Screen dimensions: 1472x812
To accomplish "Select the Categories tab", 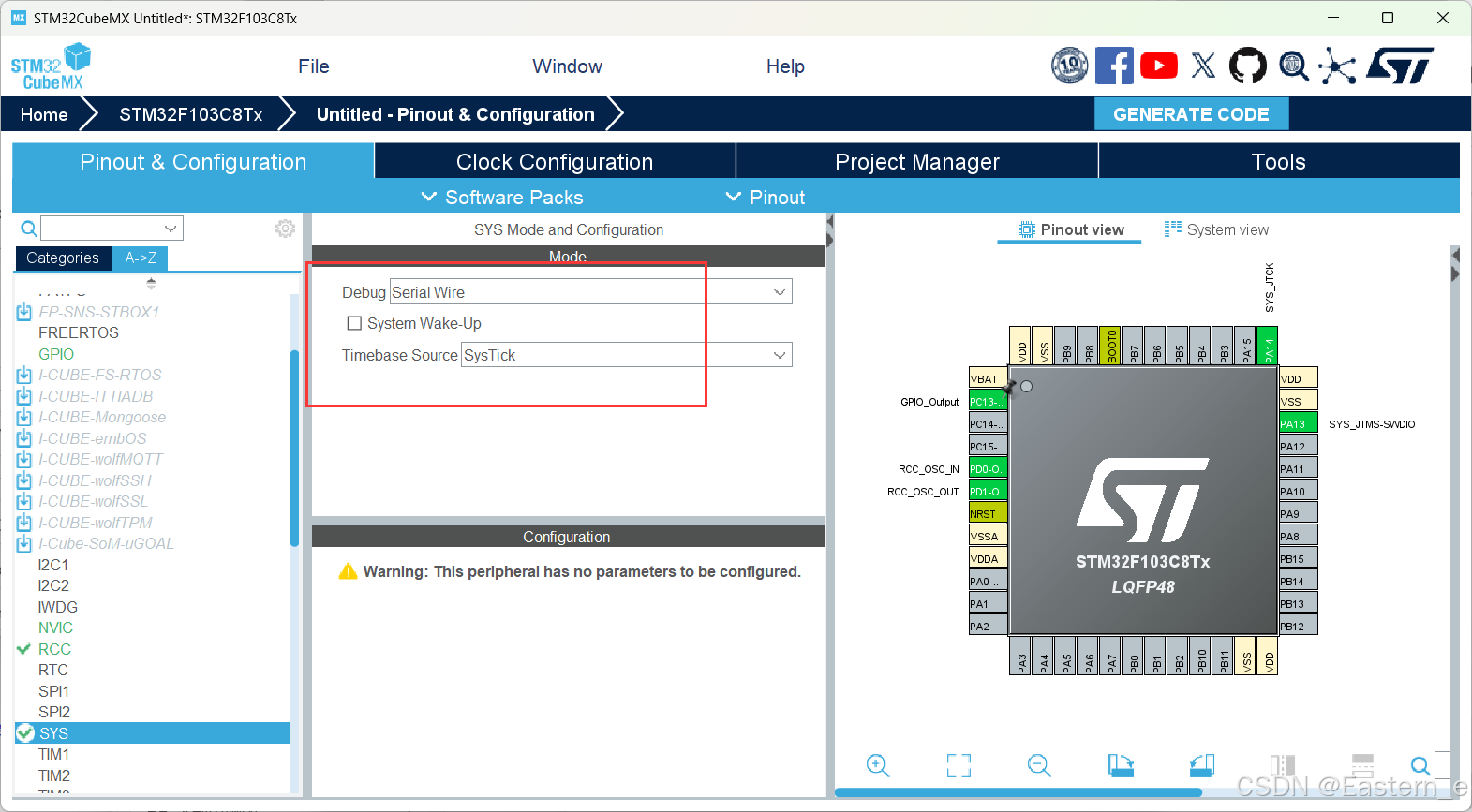I will coord(63,258).
